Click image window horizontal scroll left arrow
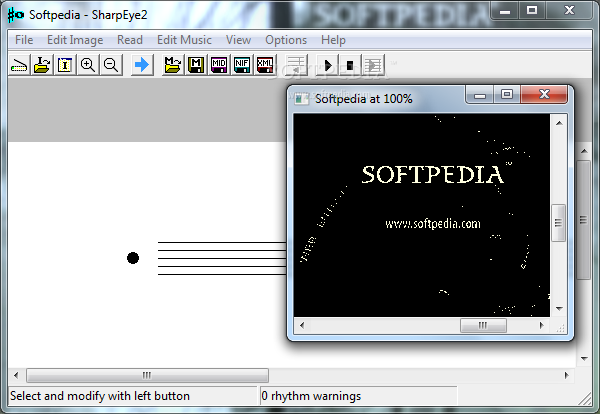Viewport: 600px width, 414px height. click(x=302, y=325)
